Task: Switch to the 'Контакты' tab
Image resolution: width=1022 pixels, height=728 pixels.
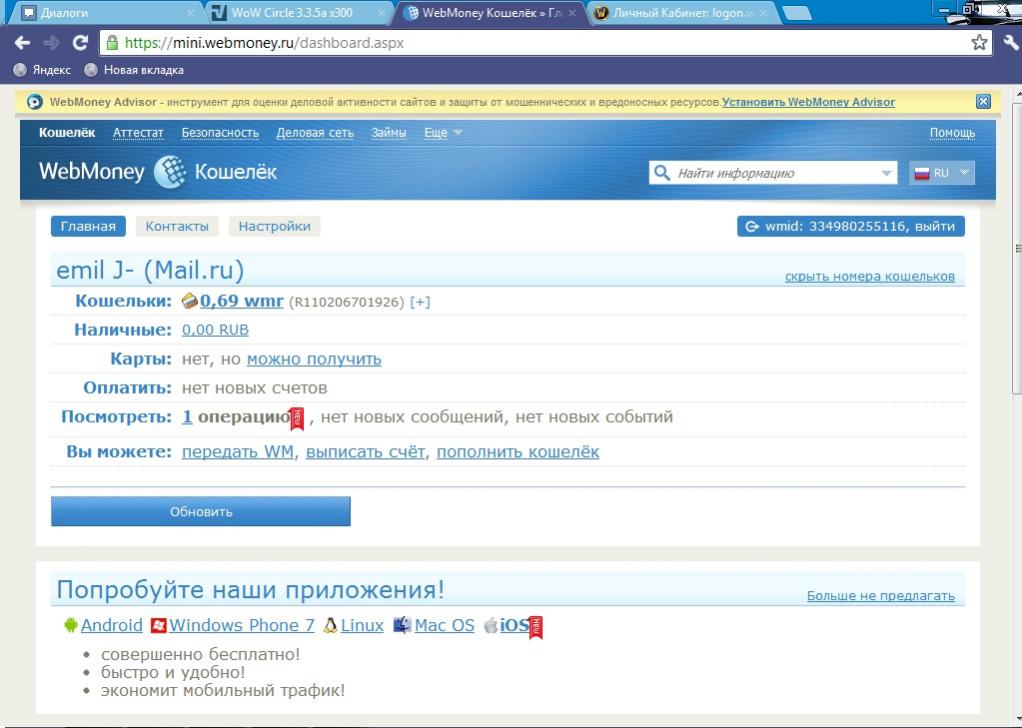Action: pyautogui.click(x=177, y=226)
